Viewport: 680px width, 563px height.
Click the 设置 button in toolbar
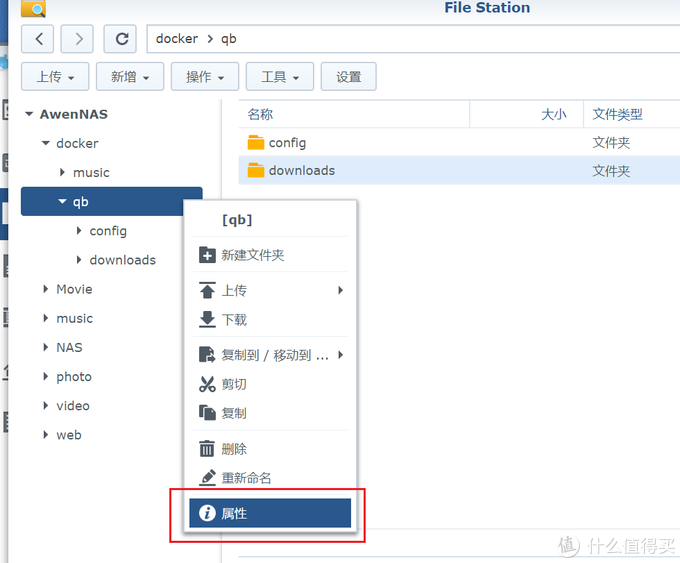(x=349, y=77)
